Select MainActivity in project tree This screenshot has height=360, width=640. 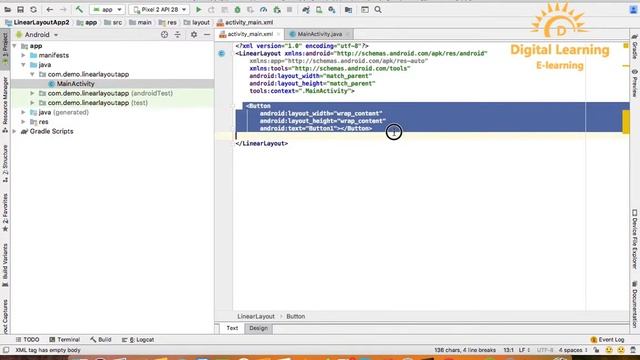[76, 84]
